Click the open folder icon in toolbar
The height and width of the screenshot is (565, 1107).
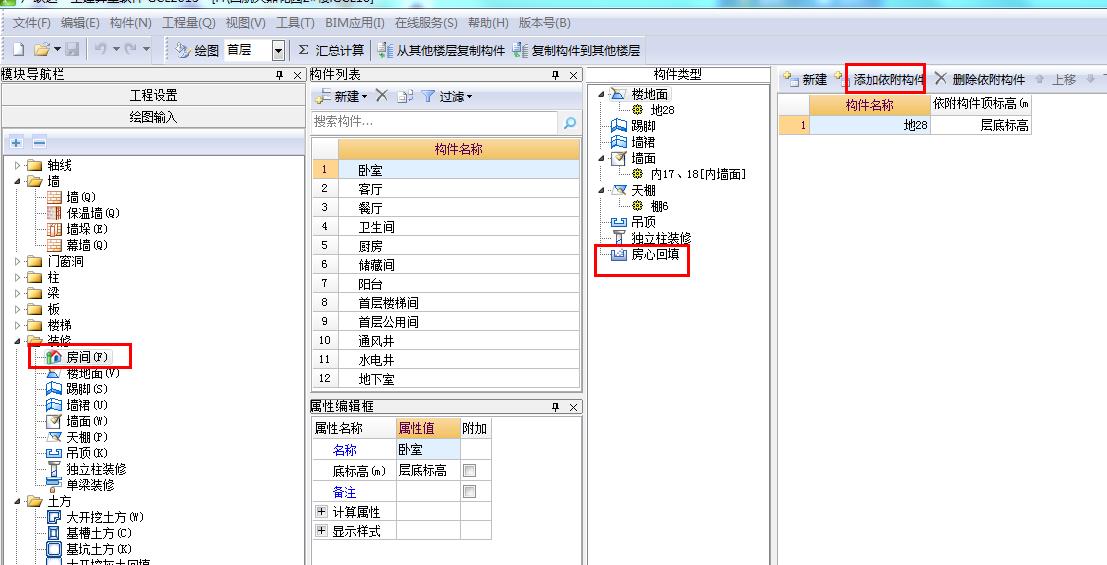(x=42, y=50)
